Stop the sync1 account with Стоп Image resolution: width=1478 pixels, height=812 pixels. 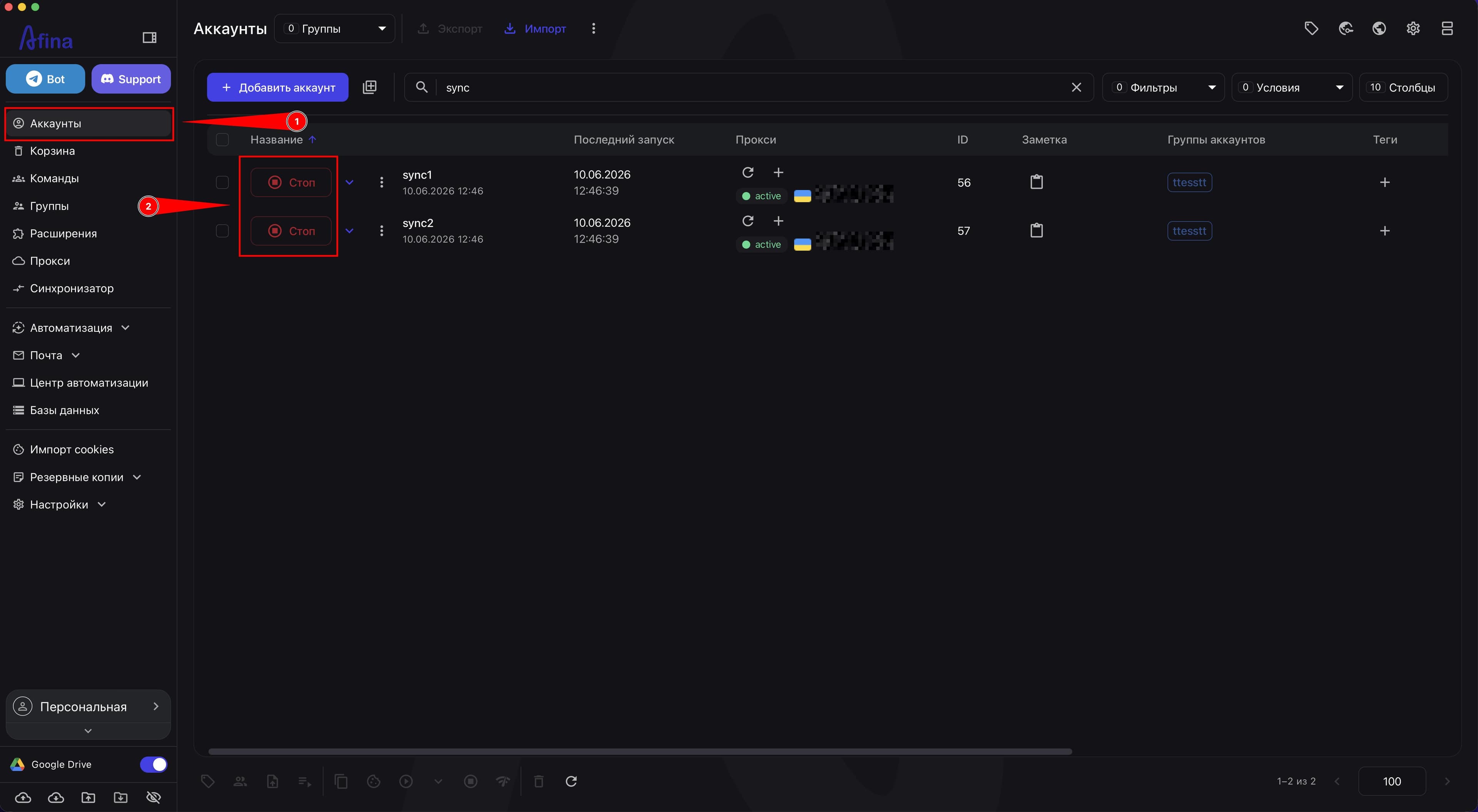coord(291,182)
